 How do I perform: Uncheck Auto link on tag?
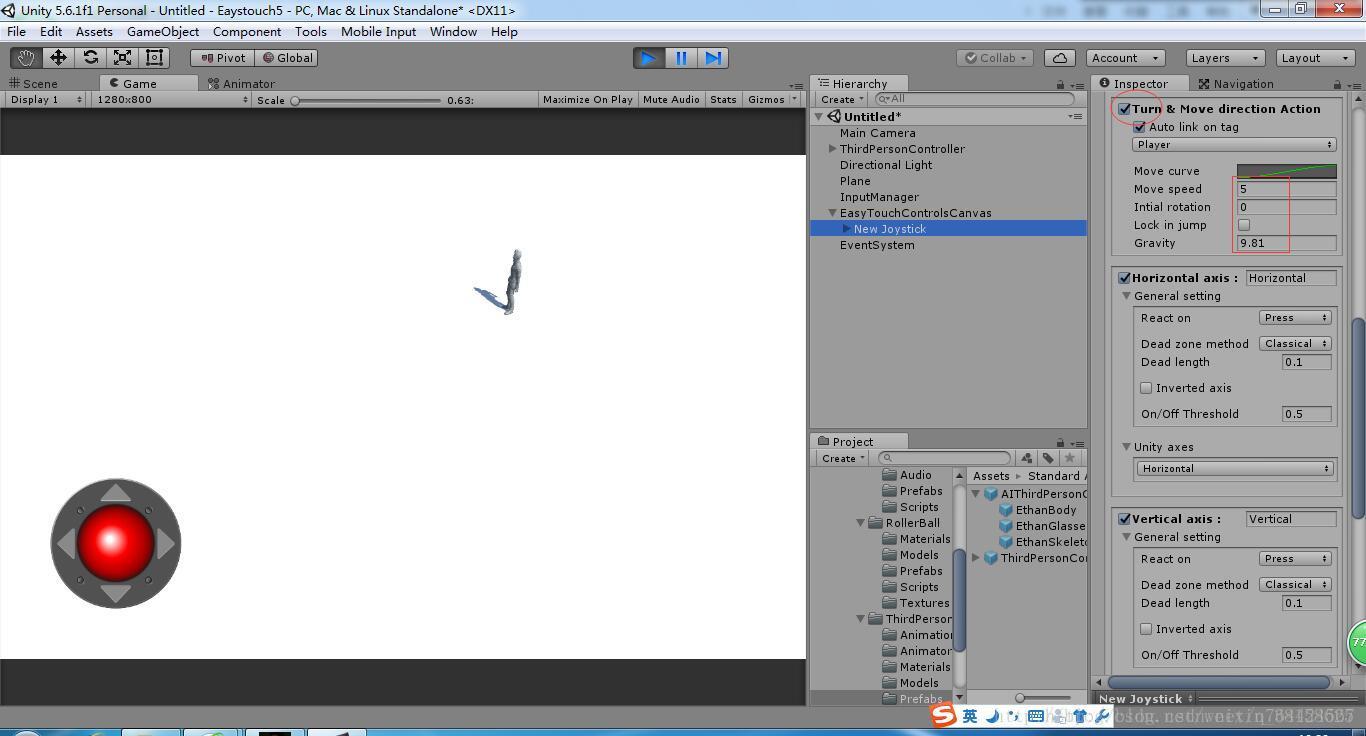tap(1139, 127)
